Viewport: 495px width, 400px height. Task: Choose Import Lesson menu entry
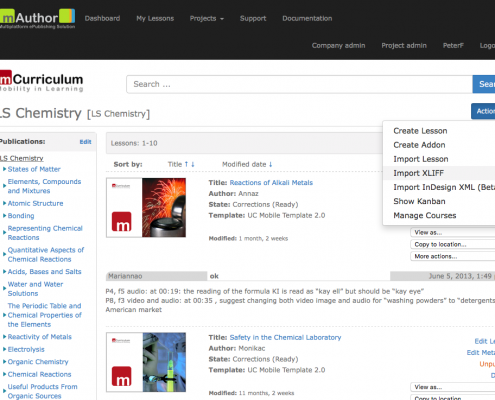421,159
